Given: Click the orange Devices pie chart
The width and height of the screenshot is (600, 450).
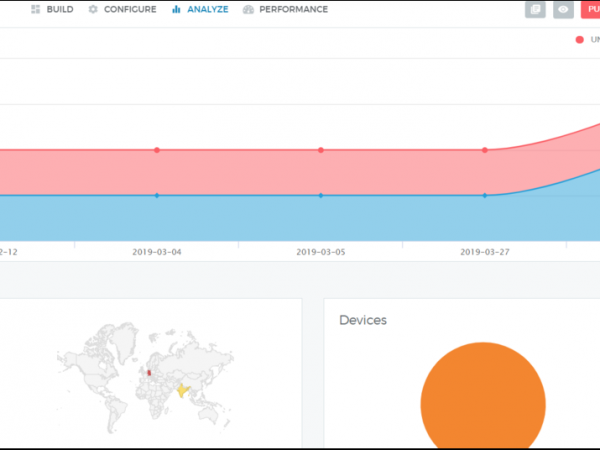Looking at the screenshot, I should [482, 400].
